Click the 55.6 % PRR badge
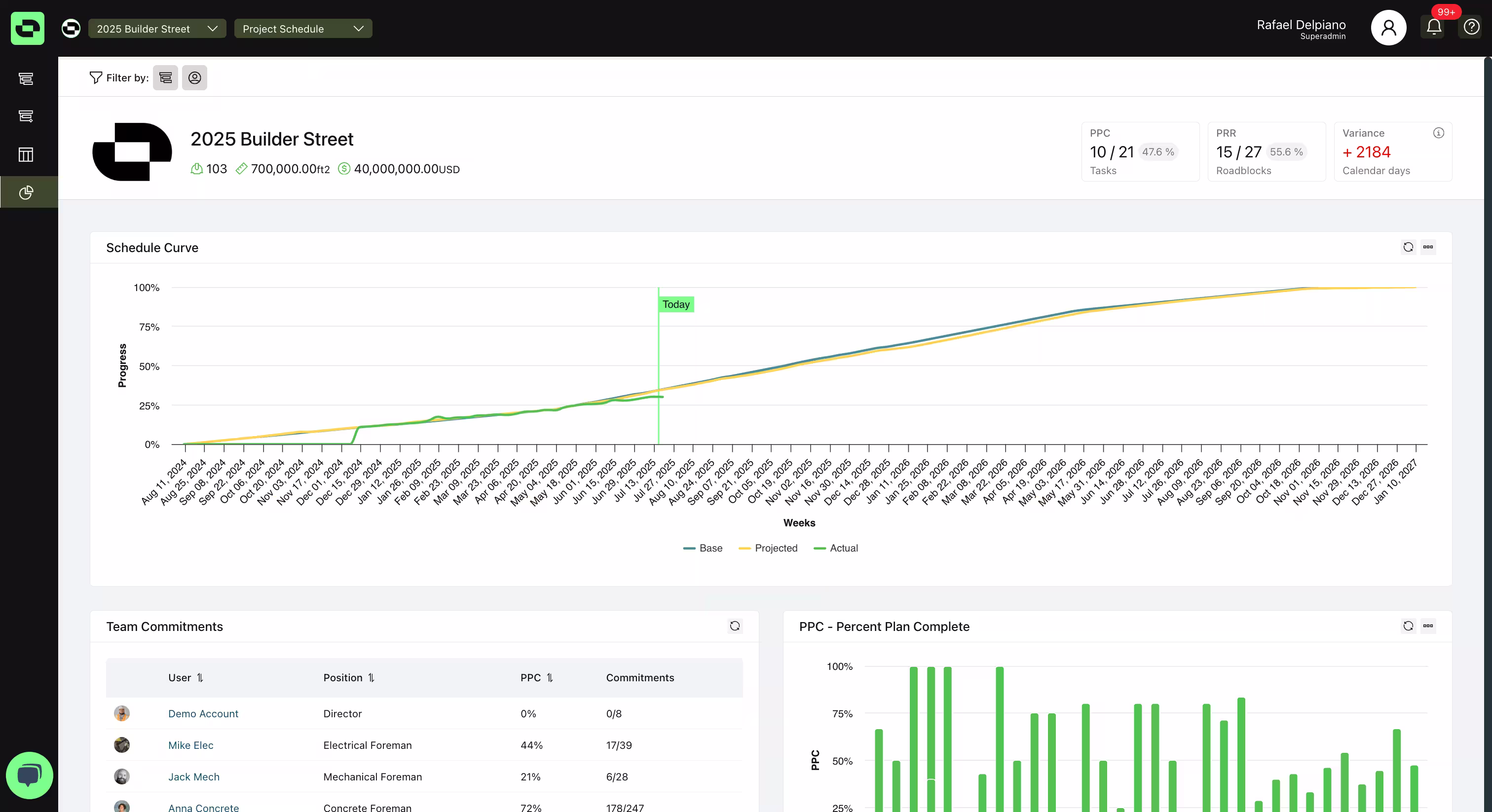Viewport: 1492px width, 812px height. pyautogui.click(x=1286, y=152)
